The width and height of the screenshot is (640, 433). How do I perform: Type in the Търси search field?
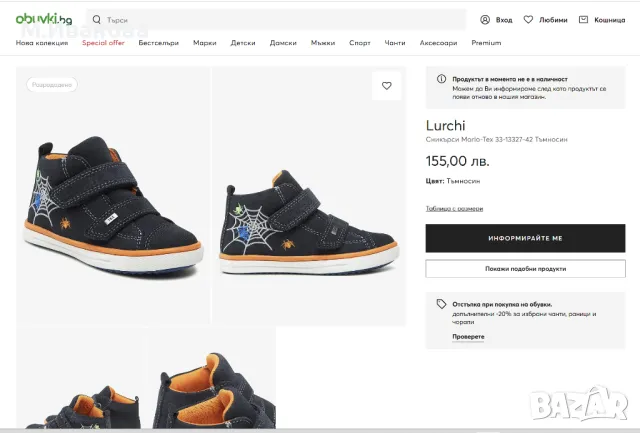click(x=280, y=19)
